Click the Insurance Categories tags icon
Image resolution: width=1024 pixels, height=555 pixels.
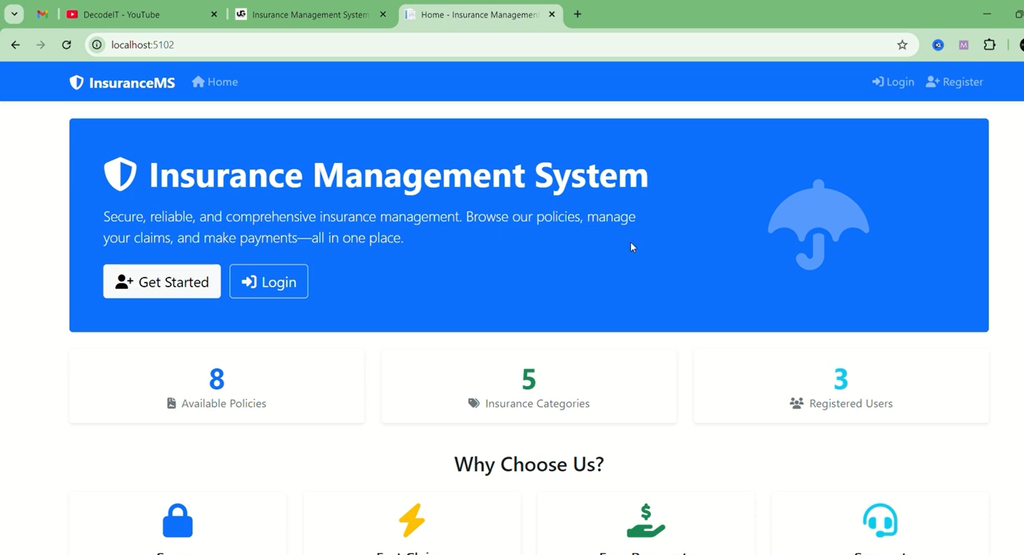pos(473,404)
